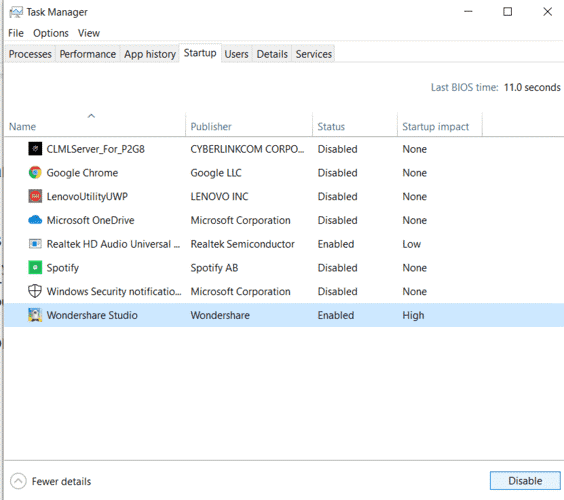Sort by Publisher column header
The height and width of the screenshot is (500, 564).
[x=211, y=127]
